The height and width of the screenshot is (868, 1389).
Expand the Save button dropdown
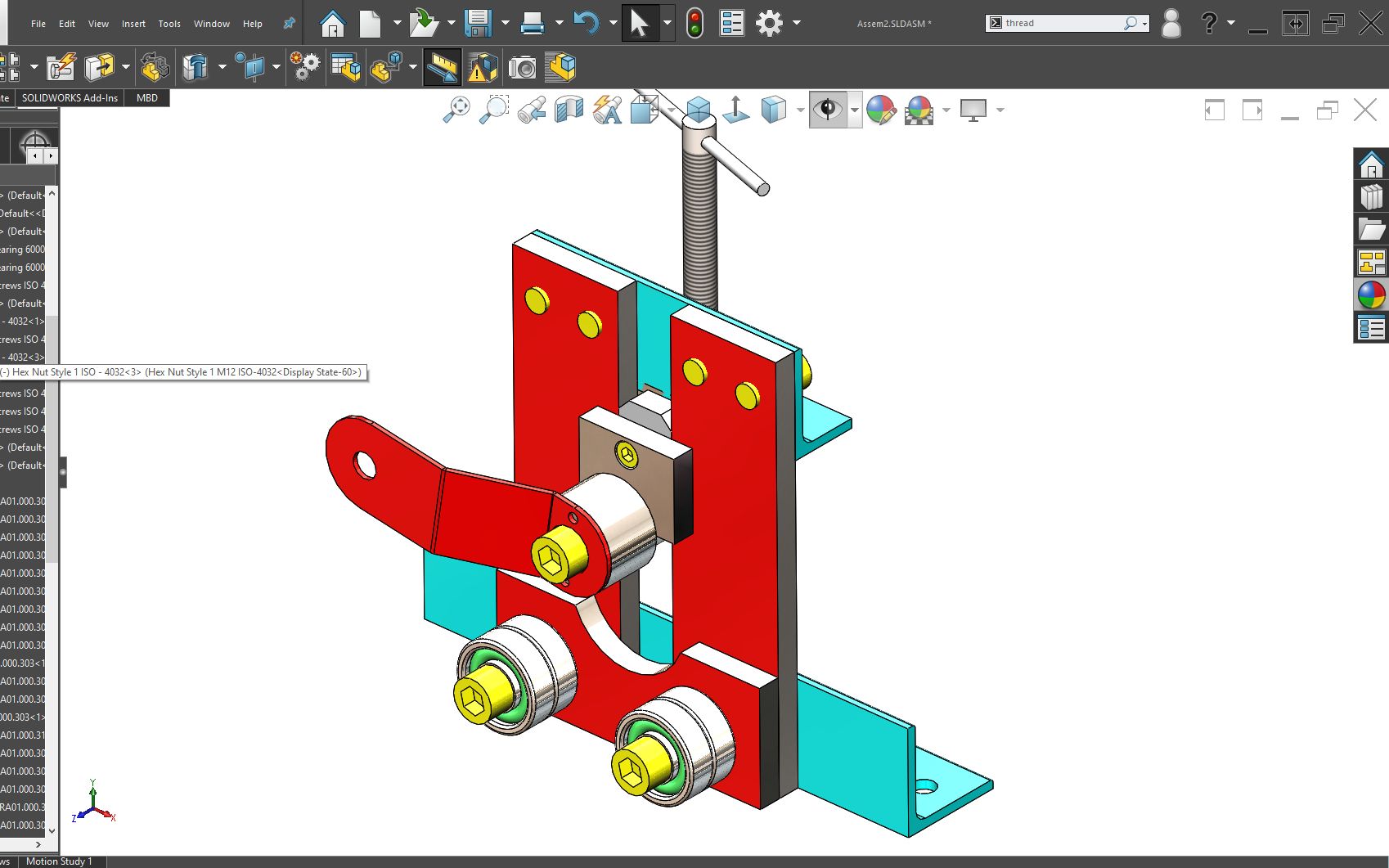tap(506, 23)
